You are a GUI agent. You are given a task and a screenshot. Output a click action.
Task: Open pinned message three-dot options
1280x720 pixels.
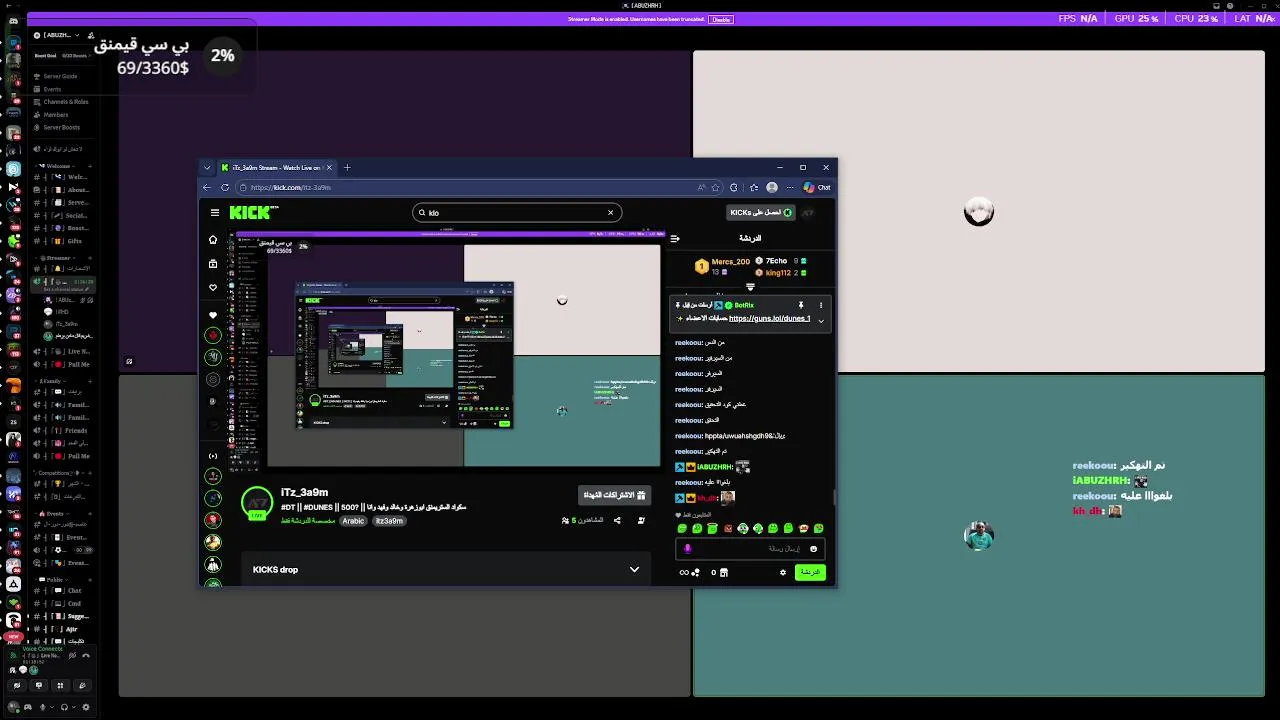(821, 305)
